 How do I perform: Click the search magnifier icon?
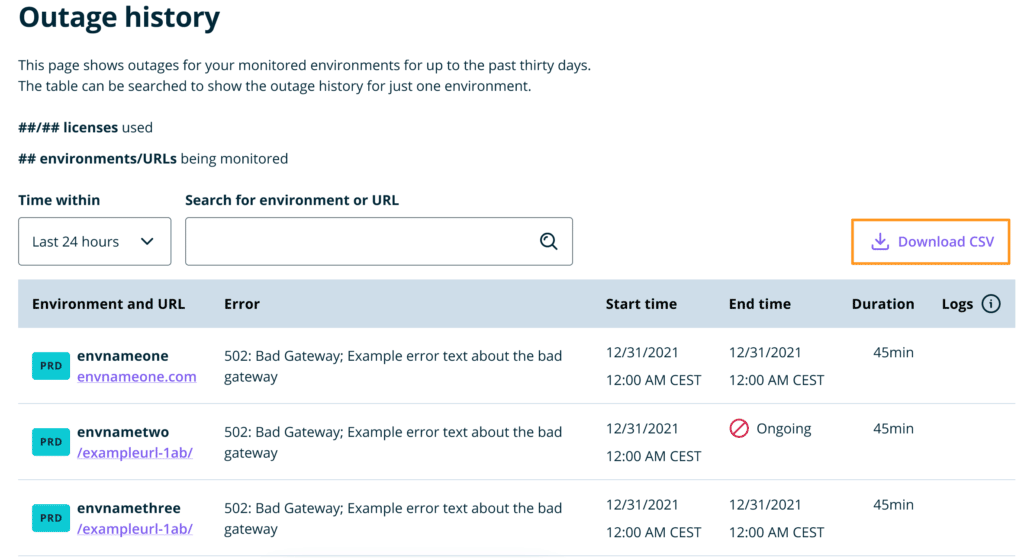pyautogui.click(x=548, y=241)
